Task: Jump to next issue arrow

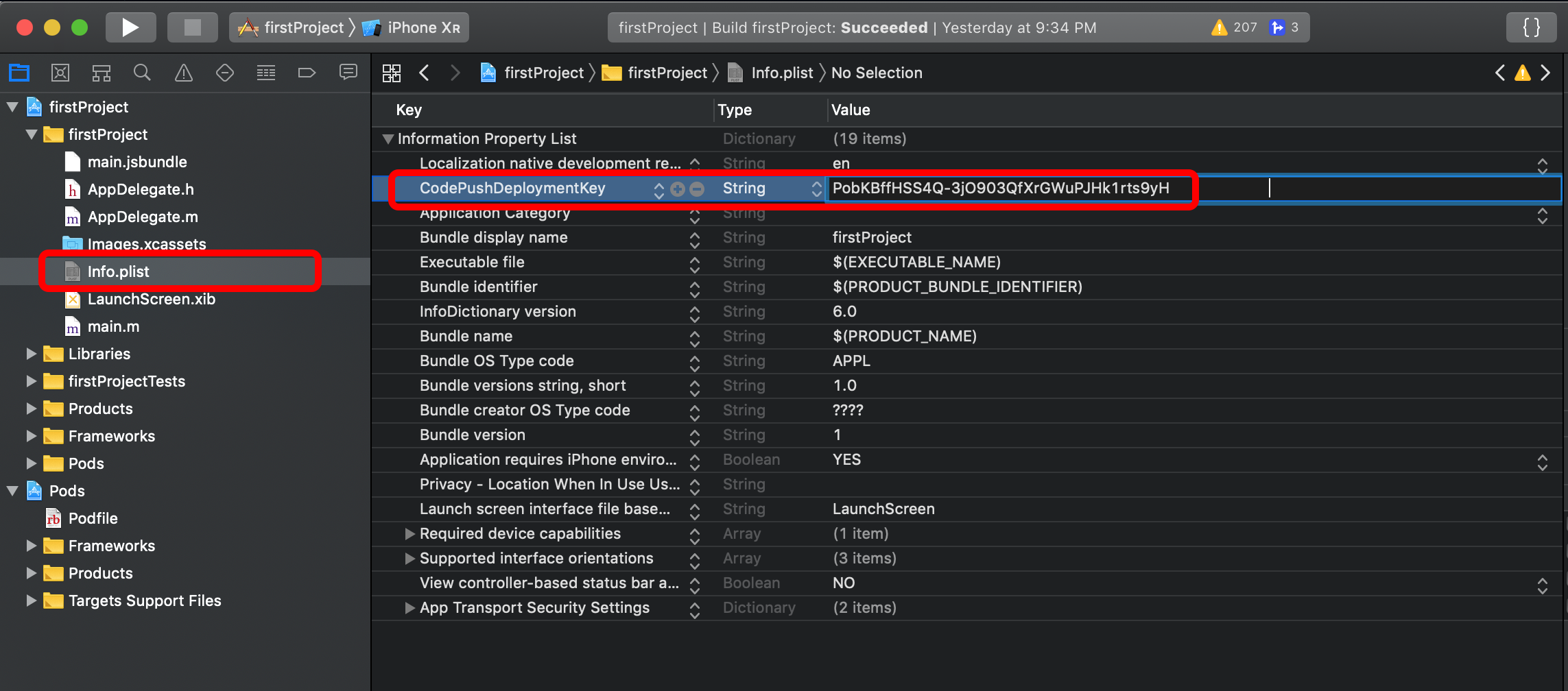Action: 1545,73
